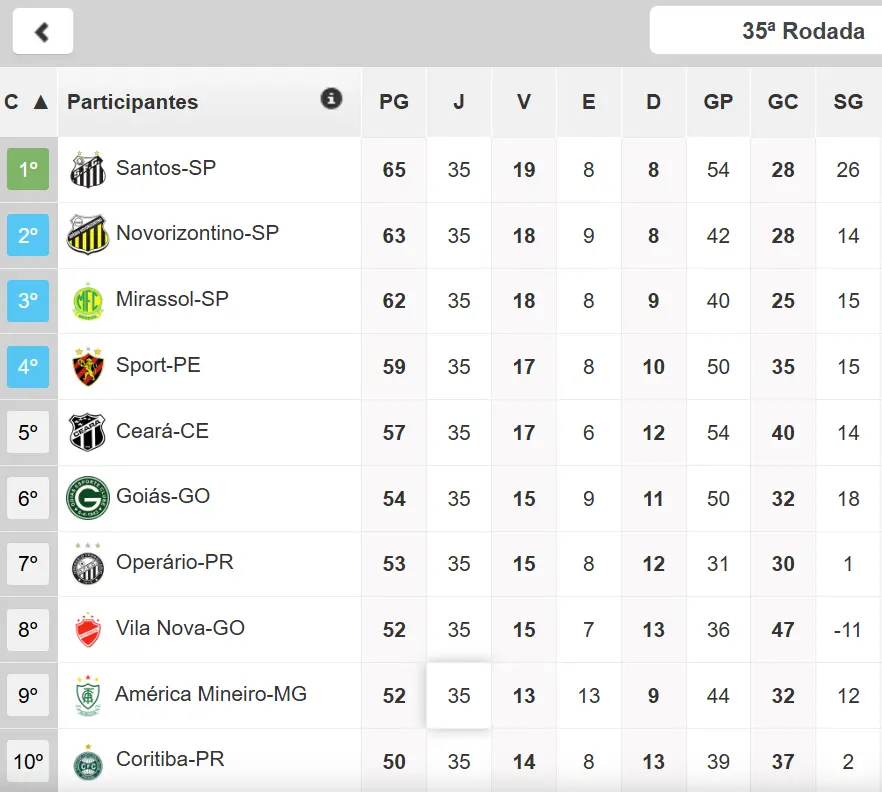This screenshot has width=882, height=792.
Task: Open the América Mineiro-MG team link
Action: tap(211, 694)
